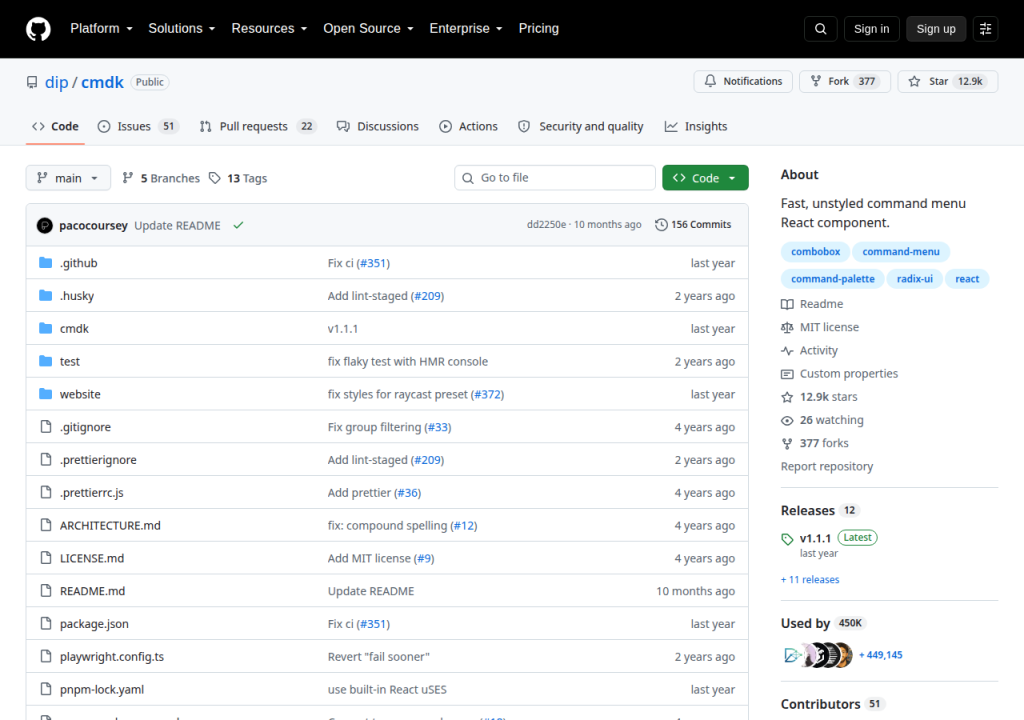Go to the Pricing page
1024x720 pixels.
pos(539,29)
